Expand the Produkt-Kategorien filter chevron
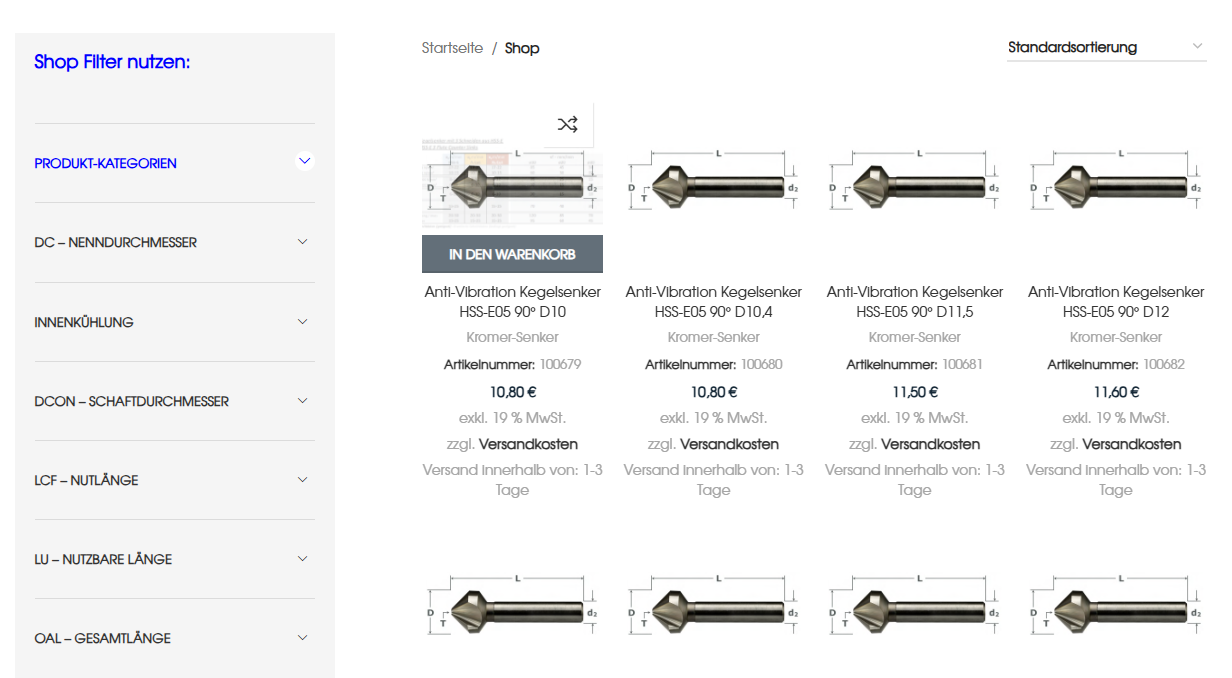Screen dimensions: 1232x678 coord(304,161)
